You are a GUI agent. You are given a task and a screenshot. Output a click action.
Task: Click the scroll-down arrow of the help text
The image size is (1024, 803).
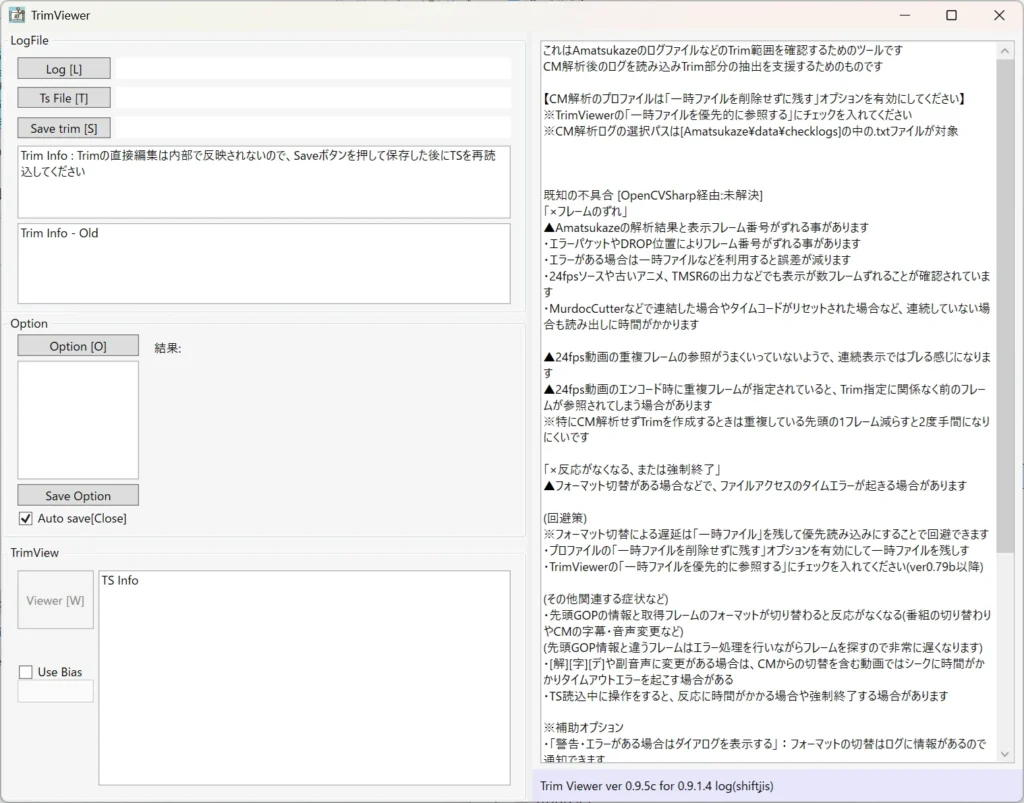tap(1006, 755)
